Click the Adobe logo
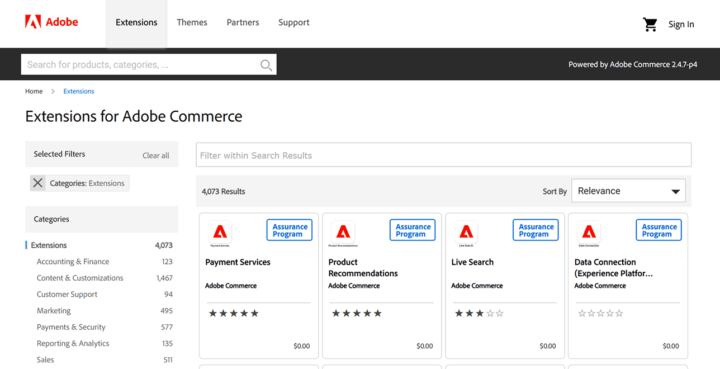This screenshot has width=720, height=369. click(51, 22)
